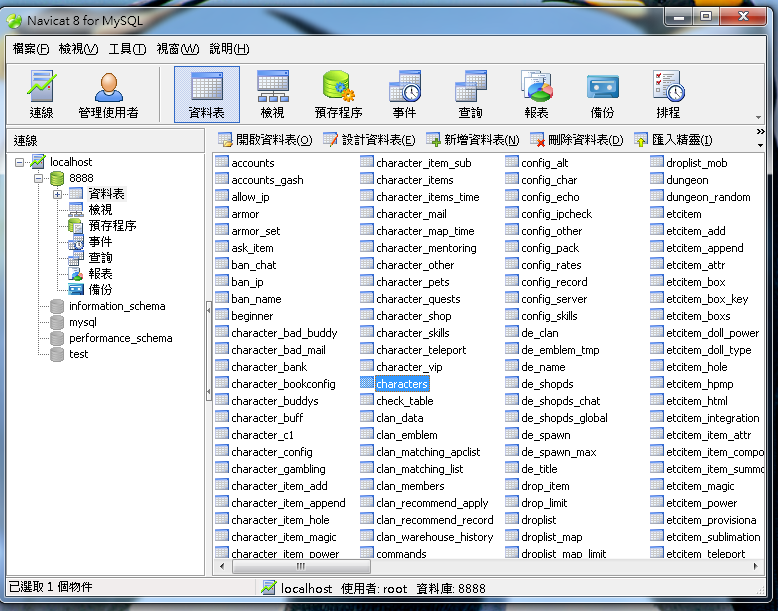Select 報表 node in tree
The height and width of the screenshot is (614, 778).
coord(100,273)
